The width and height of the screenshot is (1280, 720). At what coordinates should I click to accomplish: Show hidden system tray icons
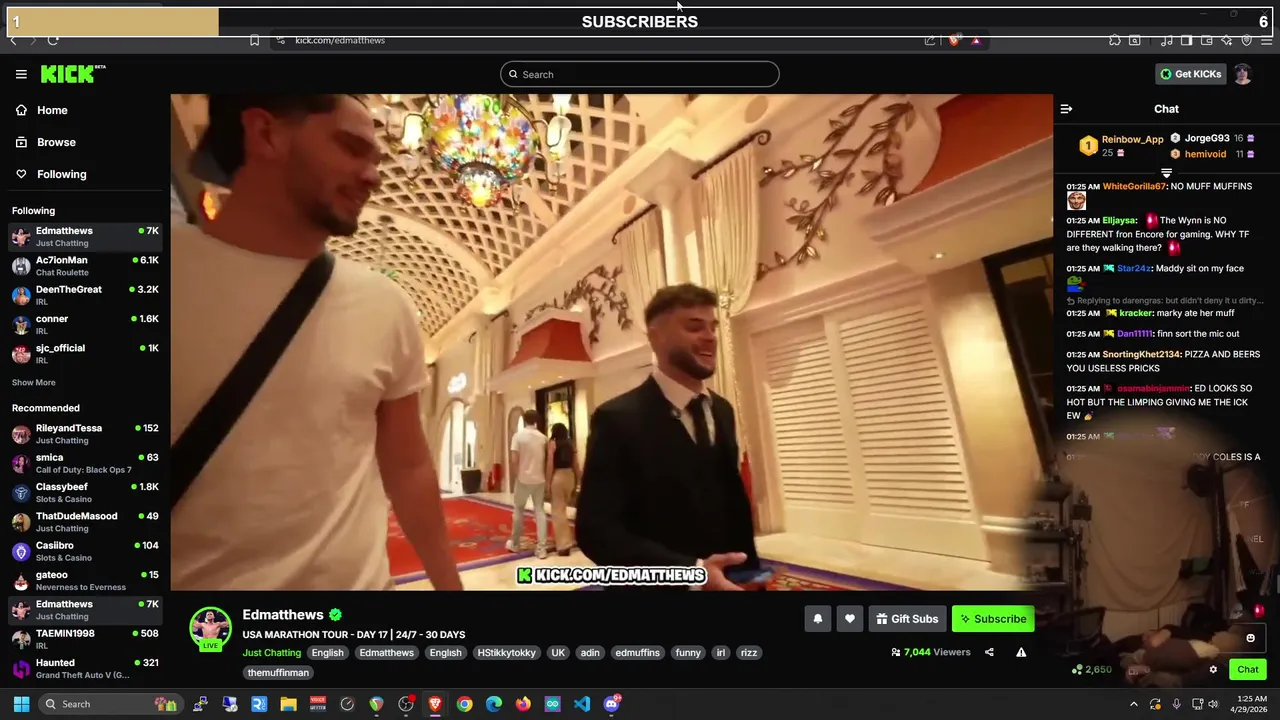pyautogui.click(x=1133, y=704)
